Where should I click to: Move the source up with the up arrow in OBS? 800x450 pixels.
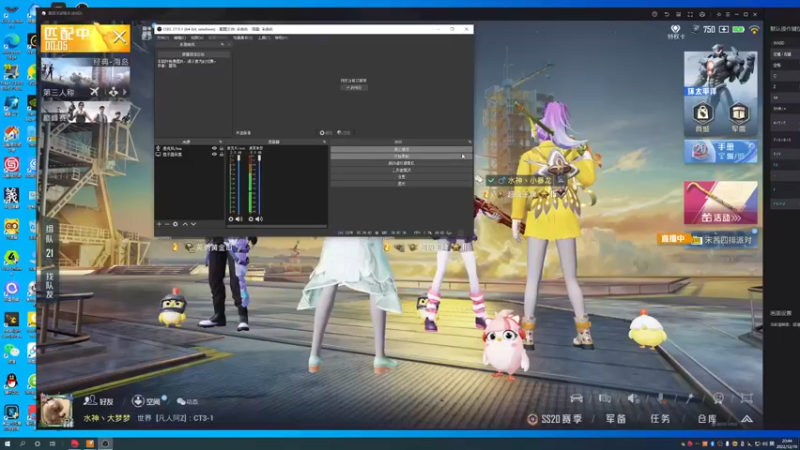[185, 224]
